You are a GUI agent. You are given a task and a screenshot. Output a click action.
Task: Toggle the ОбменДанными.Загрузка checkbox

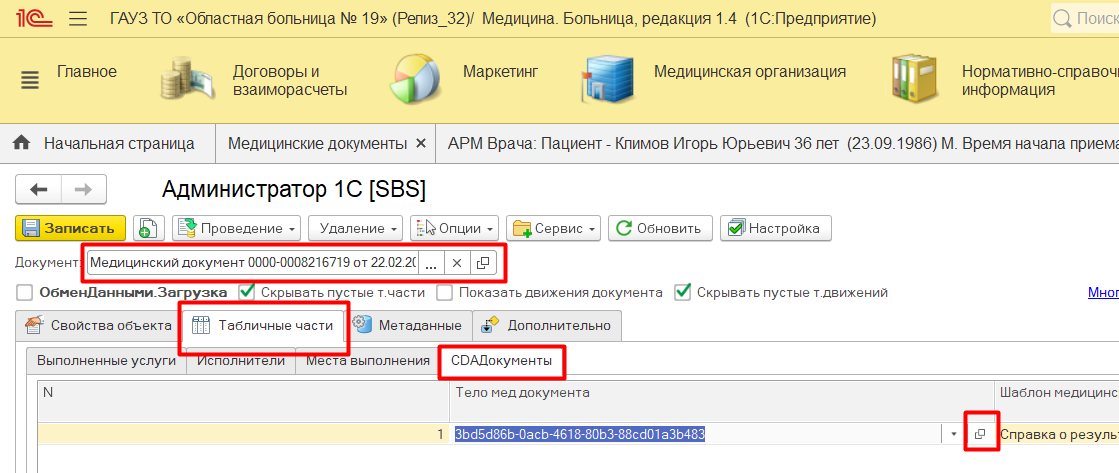24,293
